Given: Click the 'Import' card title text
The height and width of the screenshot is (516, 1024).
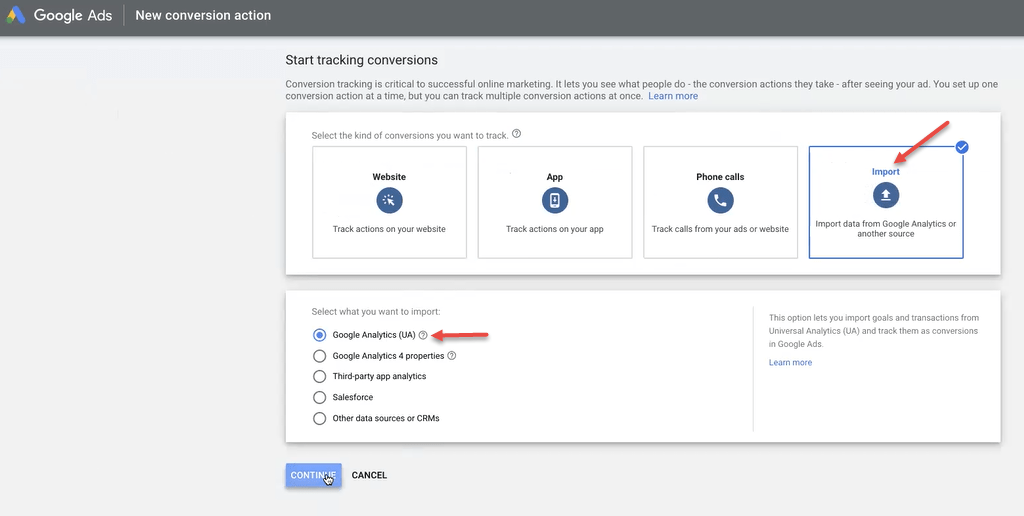Looking at the screenshot, I should pos(886,172).
